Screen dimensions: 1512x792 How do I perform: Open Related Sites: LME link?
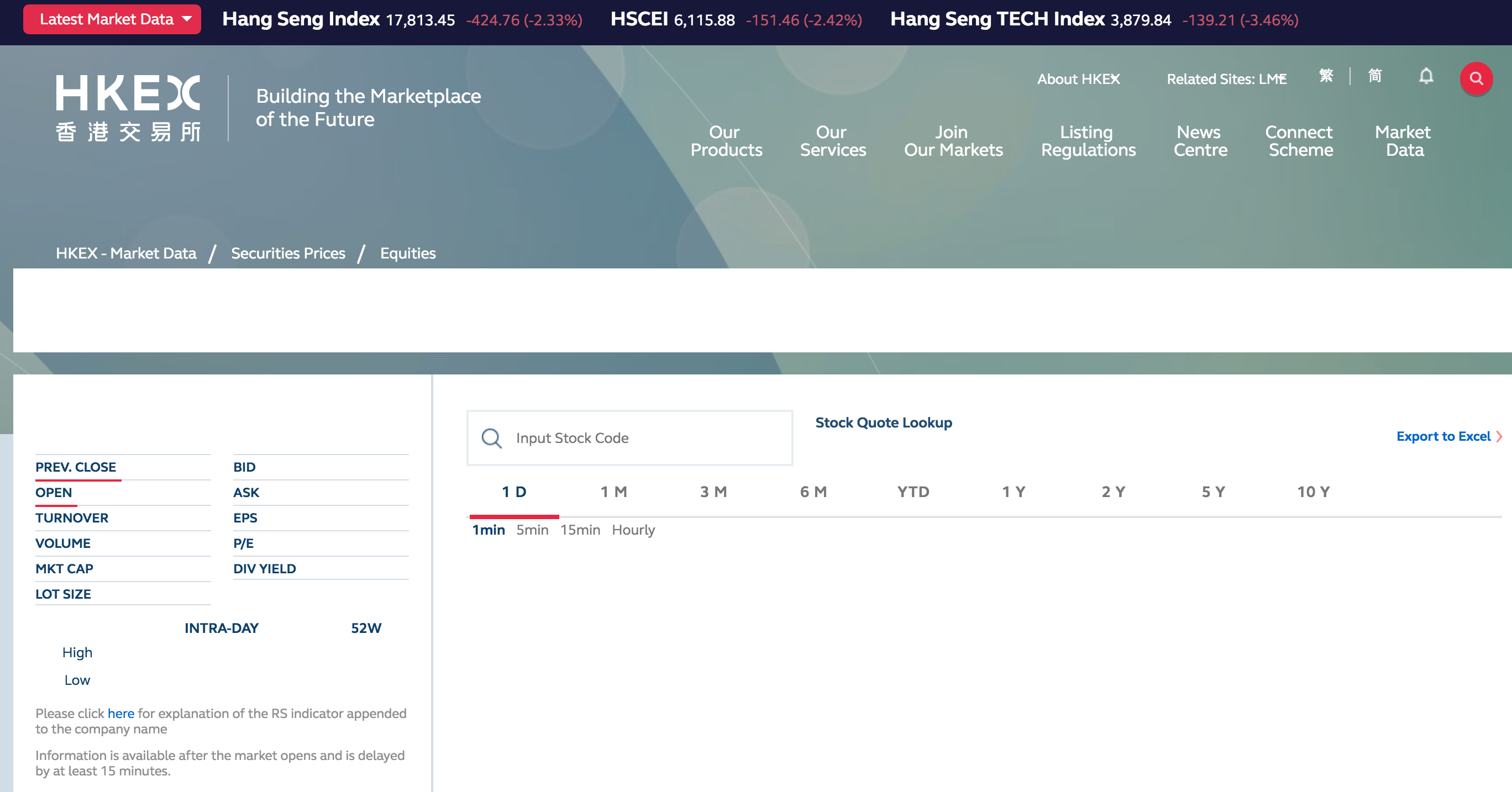coord(1226,79)
